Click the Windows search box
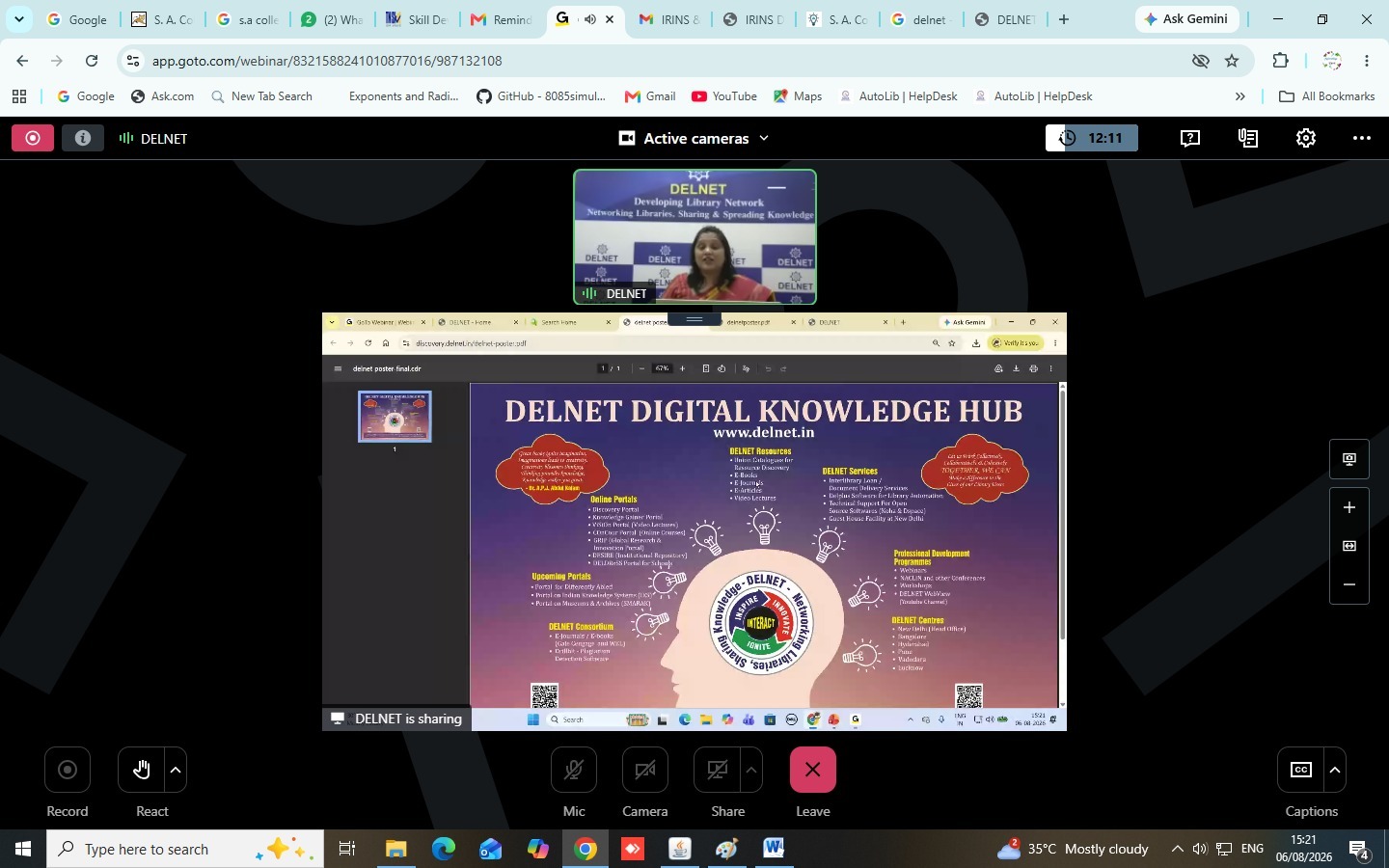 click(183, 849)
